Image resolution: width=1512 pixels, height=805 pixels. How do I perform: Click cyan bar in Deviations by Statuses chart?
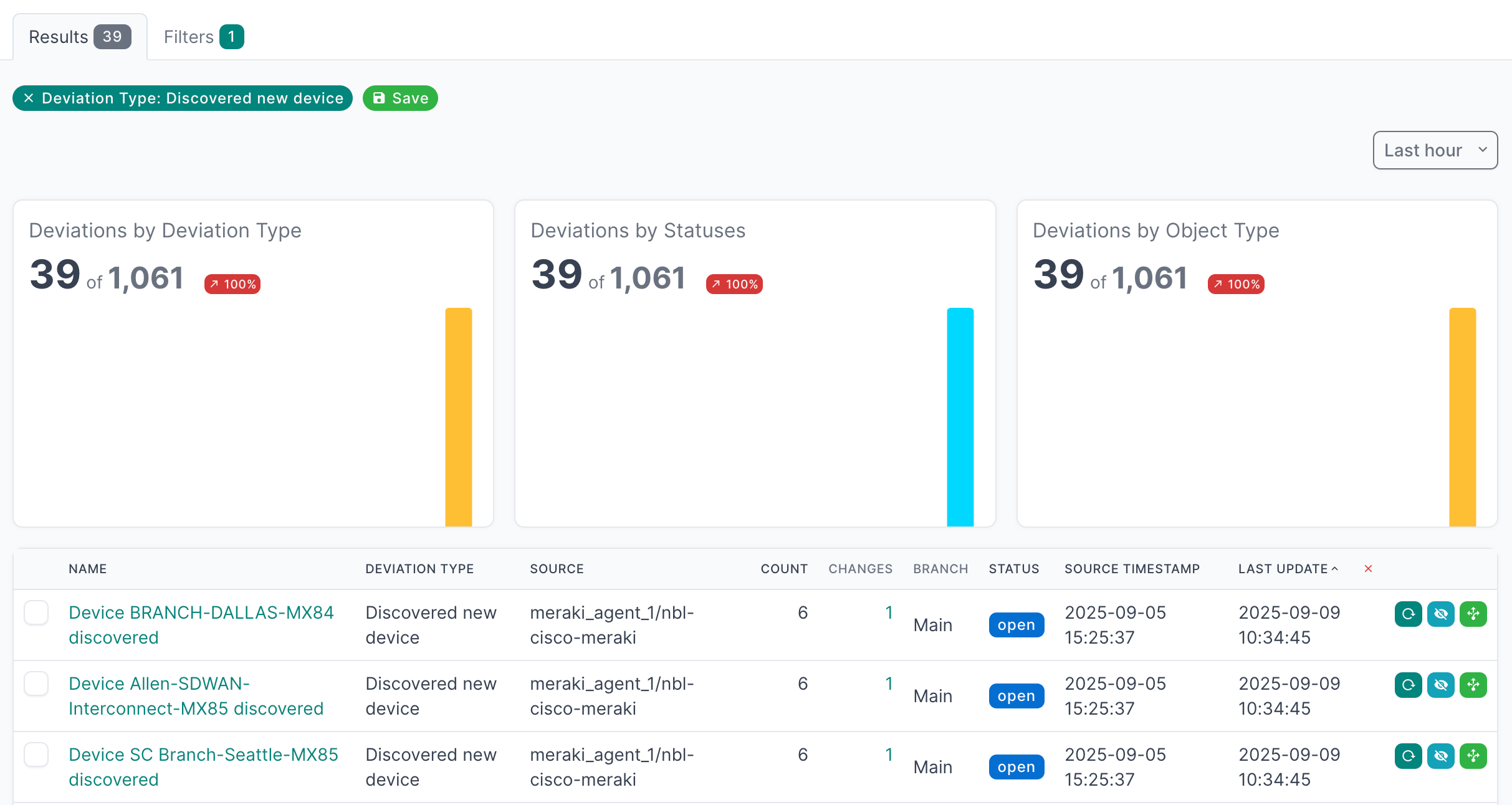[x=960, y=416]
